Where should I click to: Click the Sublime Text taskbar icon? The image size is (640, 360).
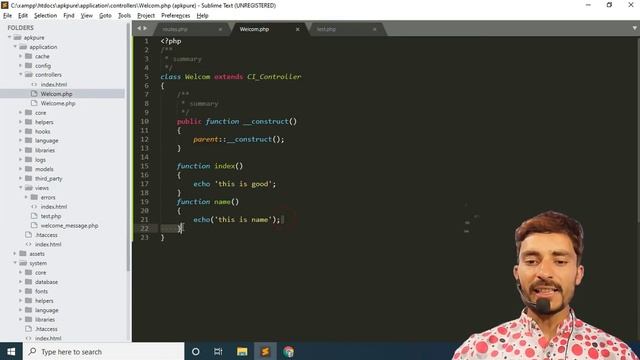(x=265, y=351)
